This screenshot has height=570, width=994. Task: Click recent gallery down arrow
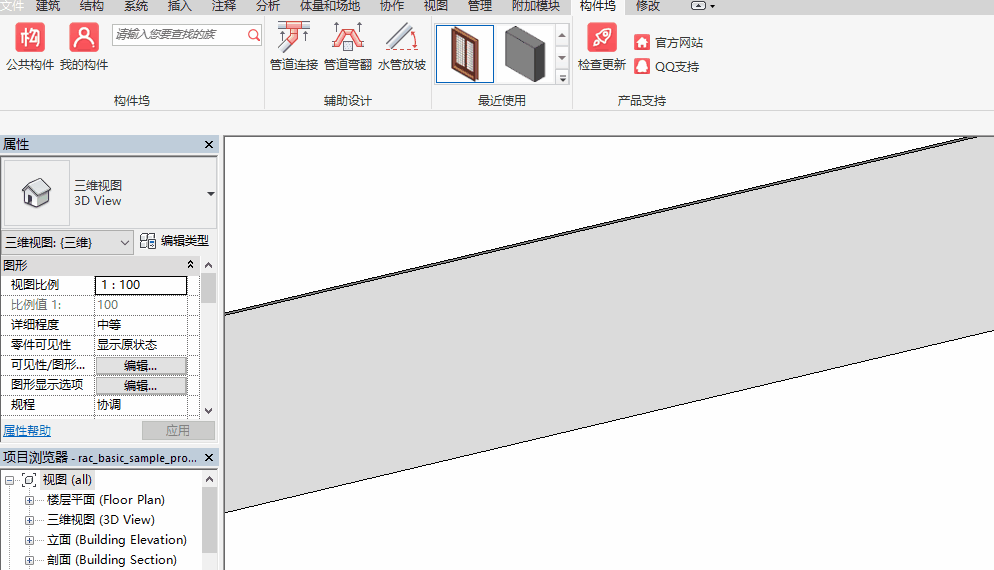[562, 58]
